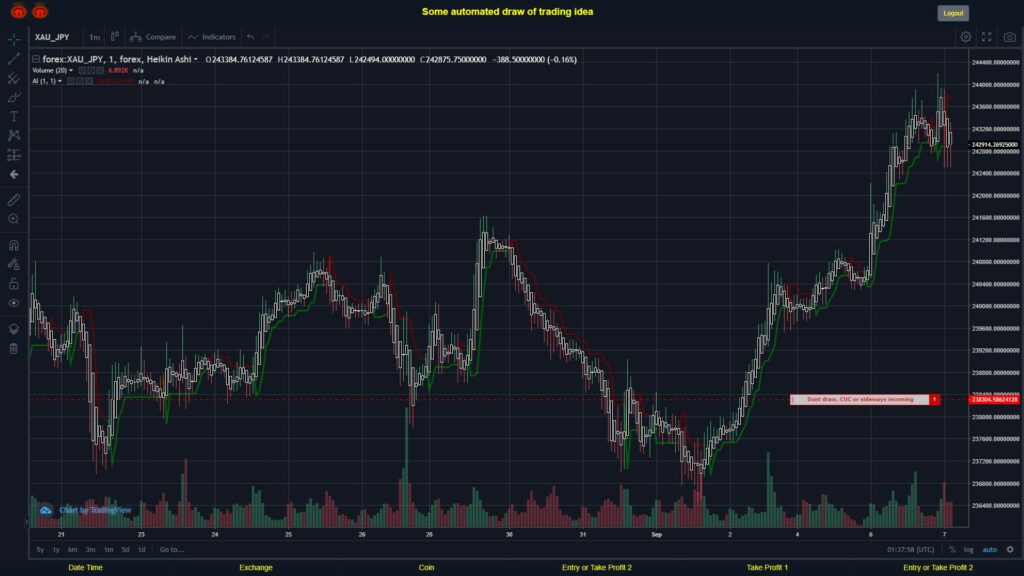Toggle percent scale
This screenshot has height=576, width=1024.
click(x=952, y=550)
